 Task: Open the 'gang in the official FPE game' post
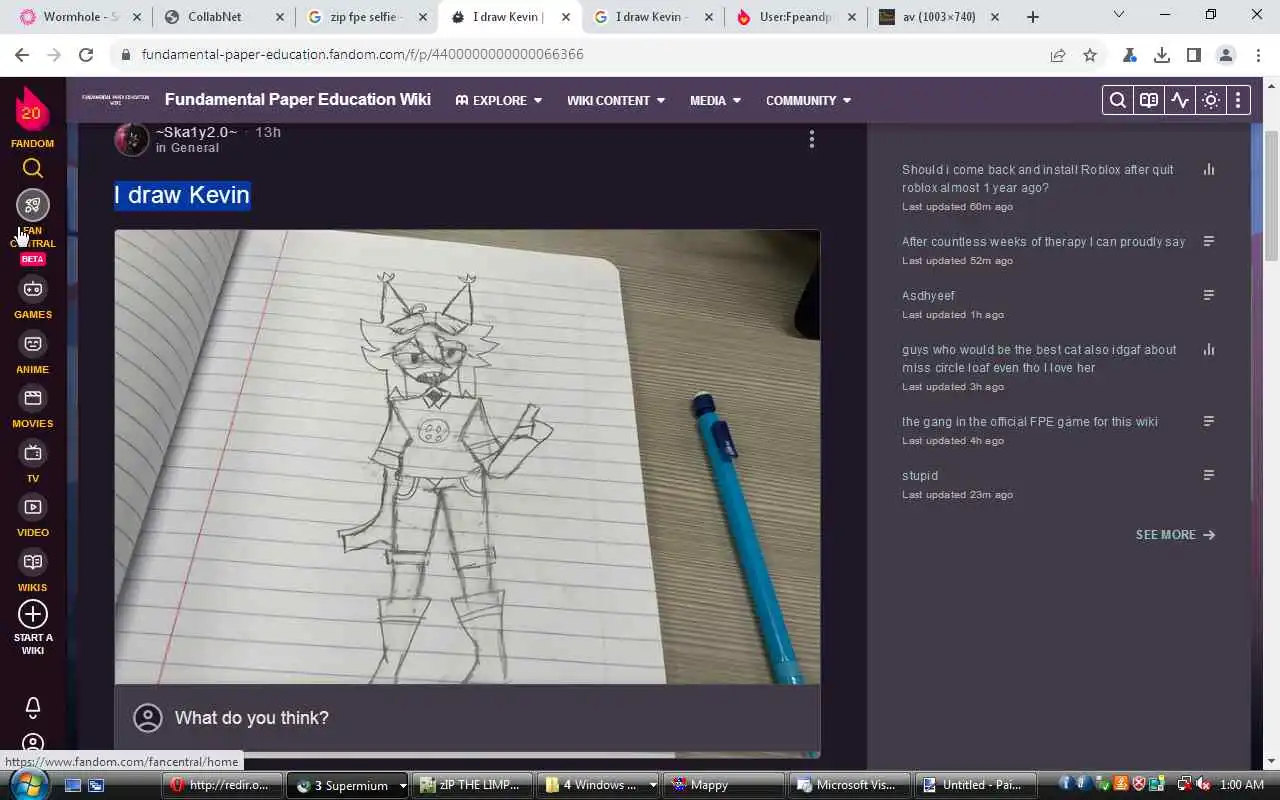coord(1029,422)
